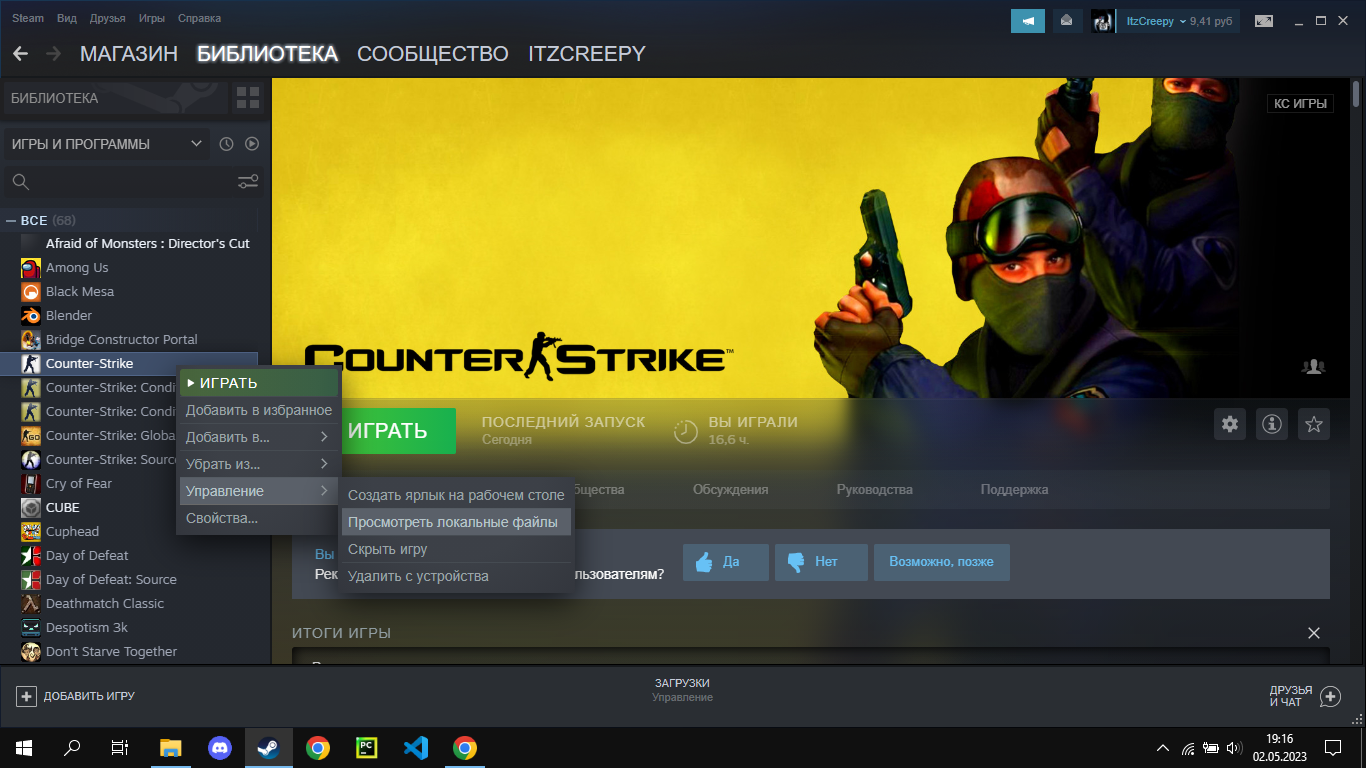Screen dimensions: 1366x768
Task: Open File Explorer from the taskbar
Action: pos(171,747)
